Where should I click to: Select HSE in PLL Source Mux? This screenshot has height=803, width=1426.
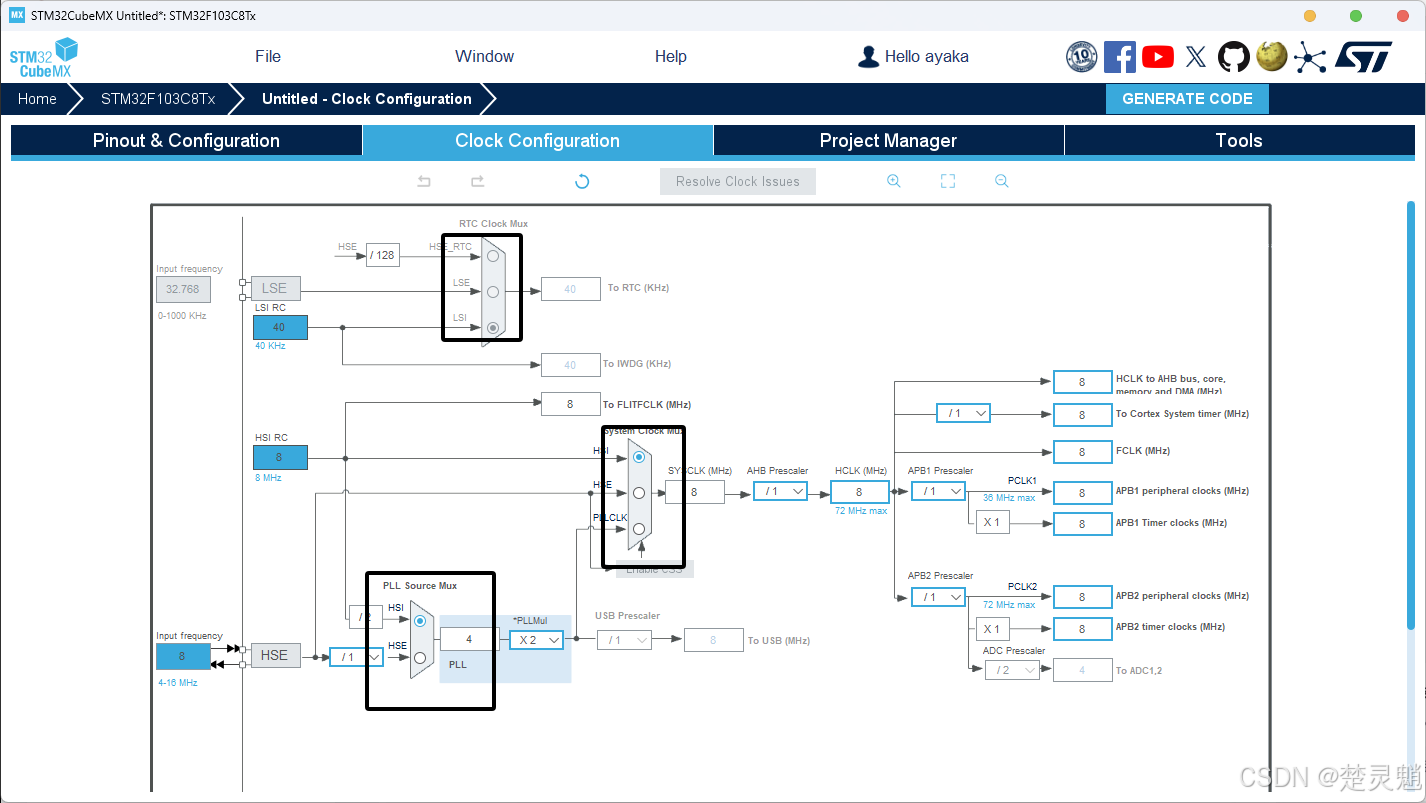(420, 658)
